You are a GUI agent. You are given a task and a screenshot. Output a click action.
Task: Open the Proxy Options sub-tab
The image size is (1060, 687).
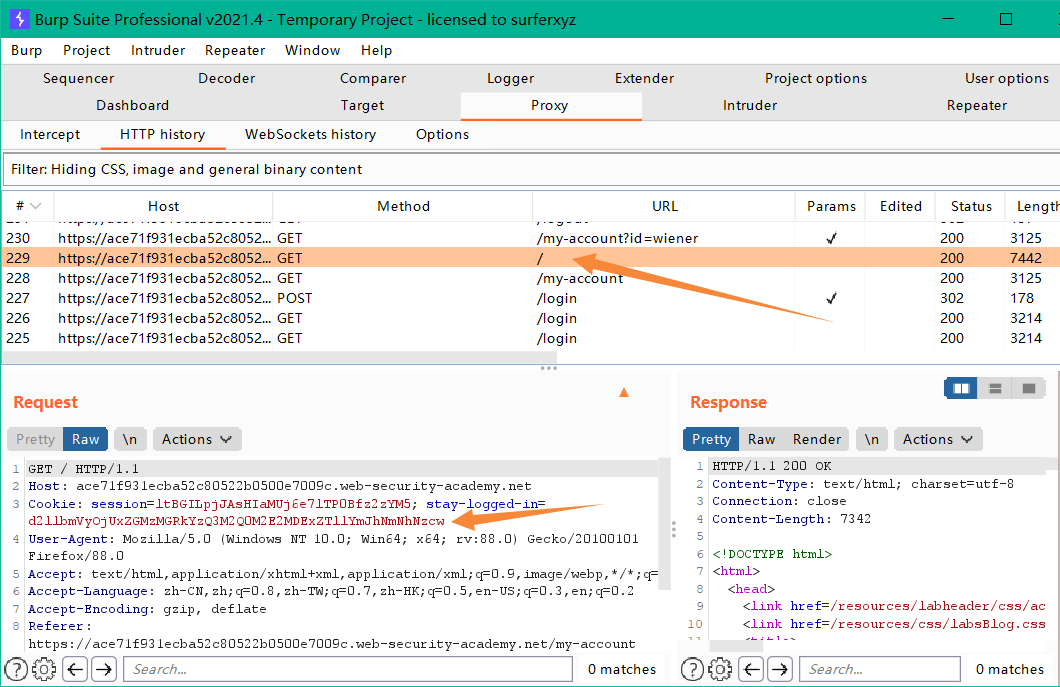[x=442, y=134]
